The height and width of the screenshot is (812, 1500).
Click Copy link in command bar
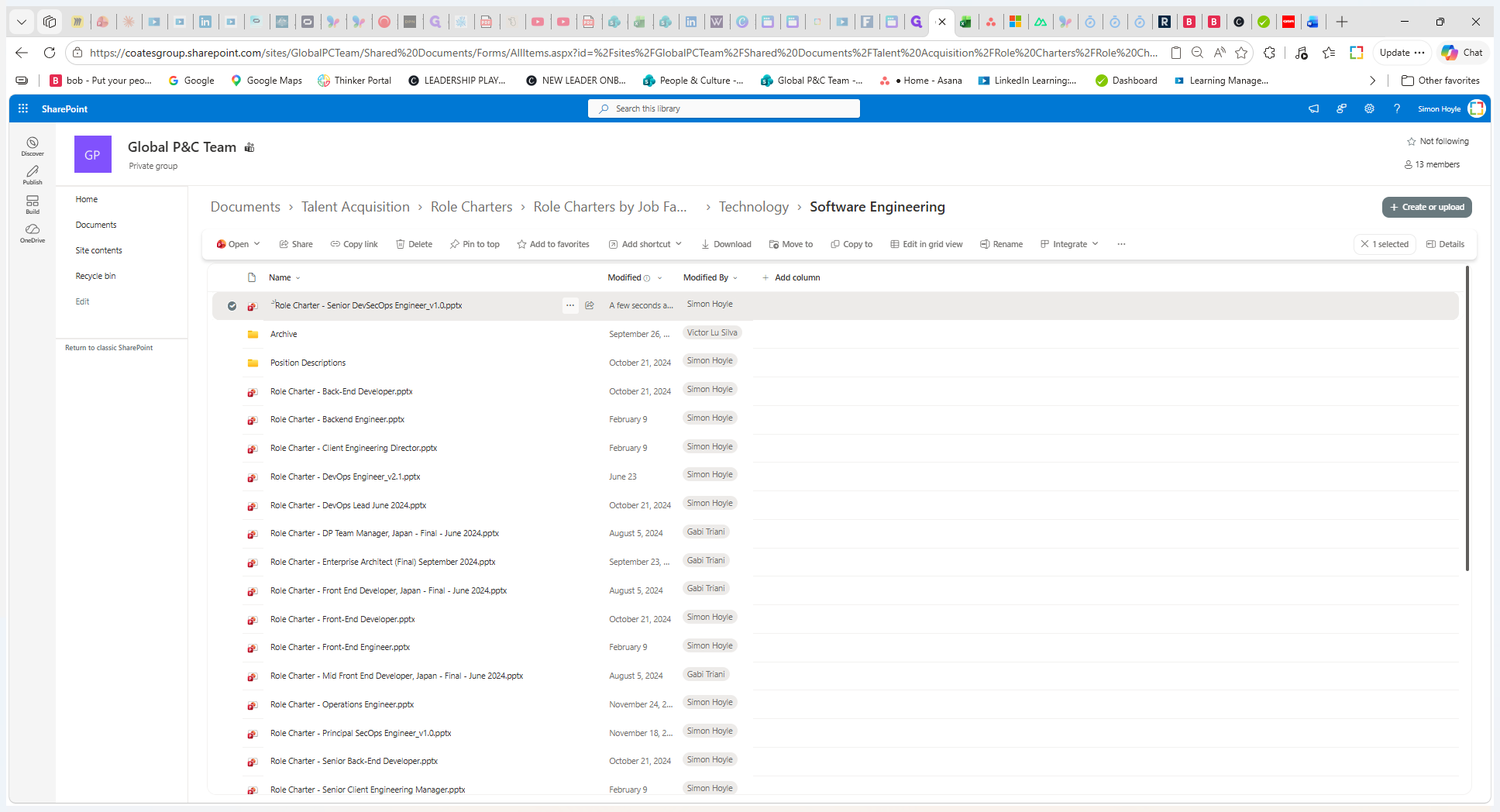pos(354,244)
